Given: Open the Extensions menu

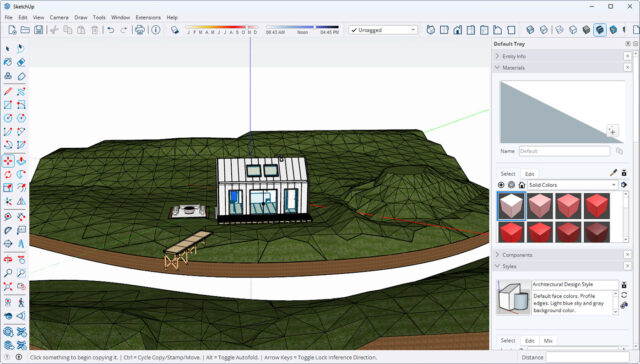Looking at the screenshot, I should pos(148,18).
